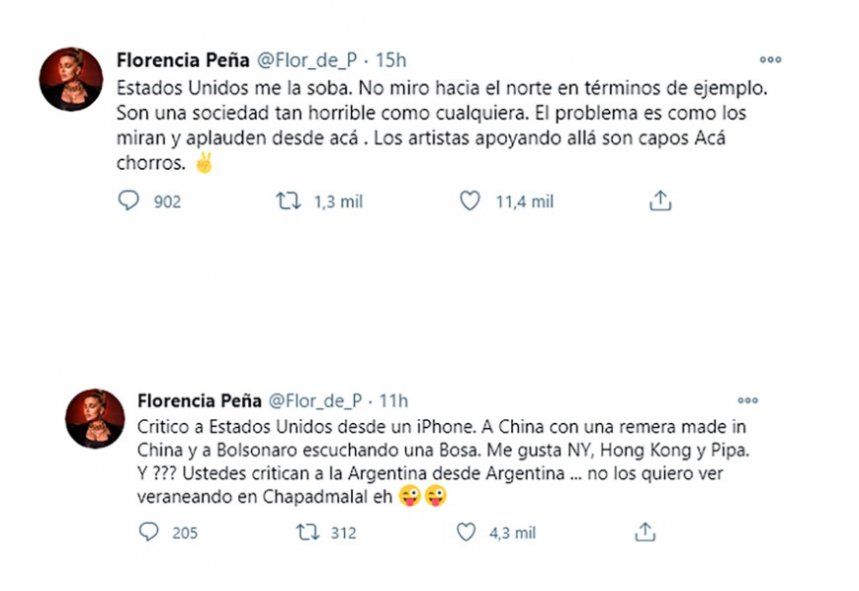The height and width of the screenshot is (591, 859).
Task: Open the share icon on the first tweet
Action: coord(659,201)
